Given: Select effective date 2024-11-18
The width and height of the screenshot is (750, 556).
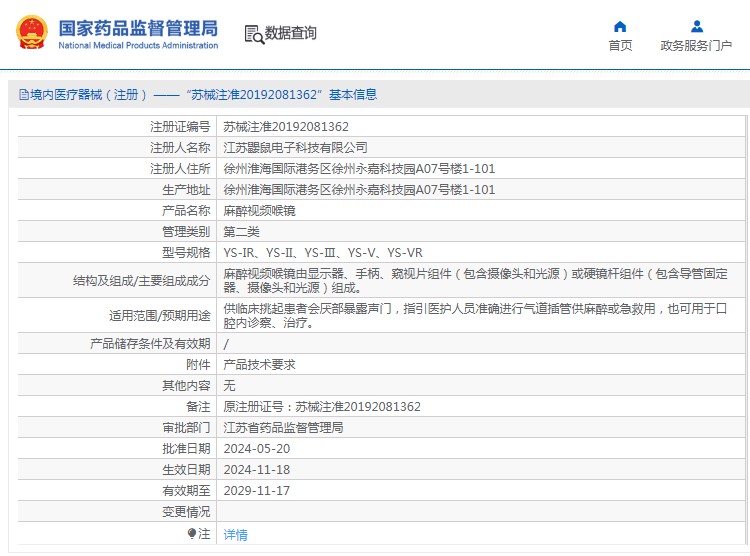Looking at the screenshot, I should (x=256, y=470).
